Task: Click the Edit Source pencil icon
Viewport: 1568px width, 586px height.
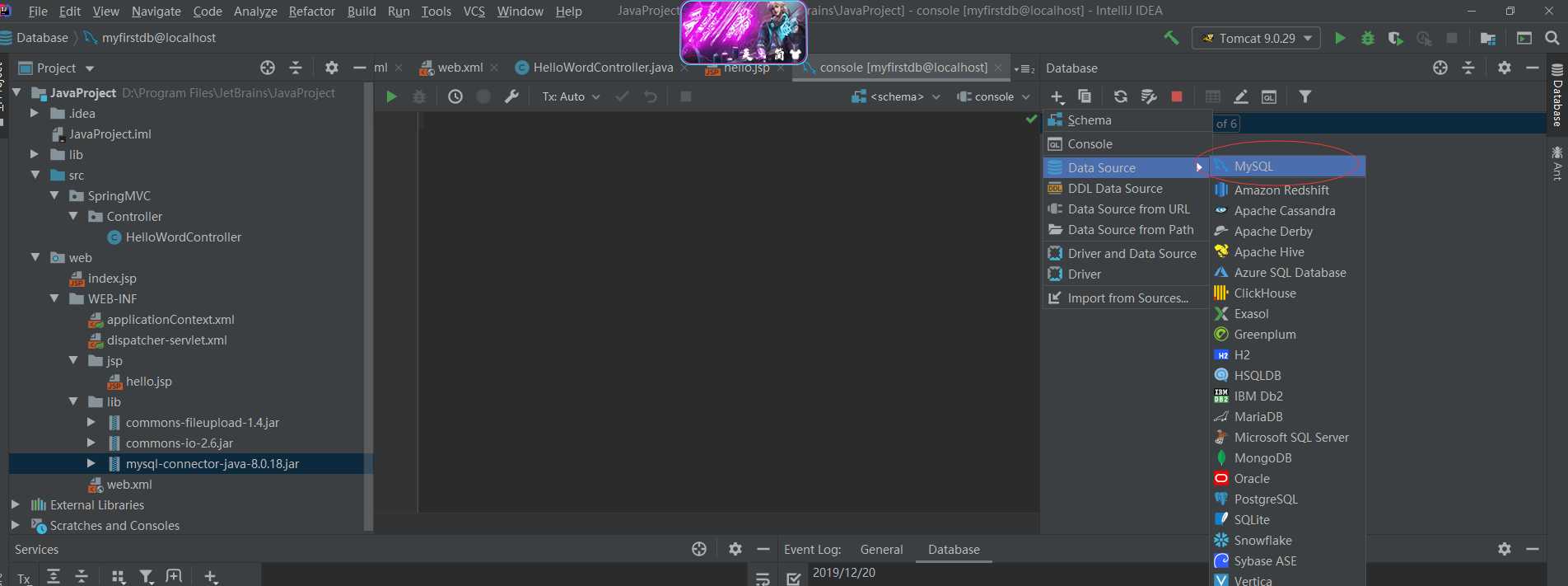Action: pyautogui.click(x=1241, y=96)
